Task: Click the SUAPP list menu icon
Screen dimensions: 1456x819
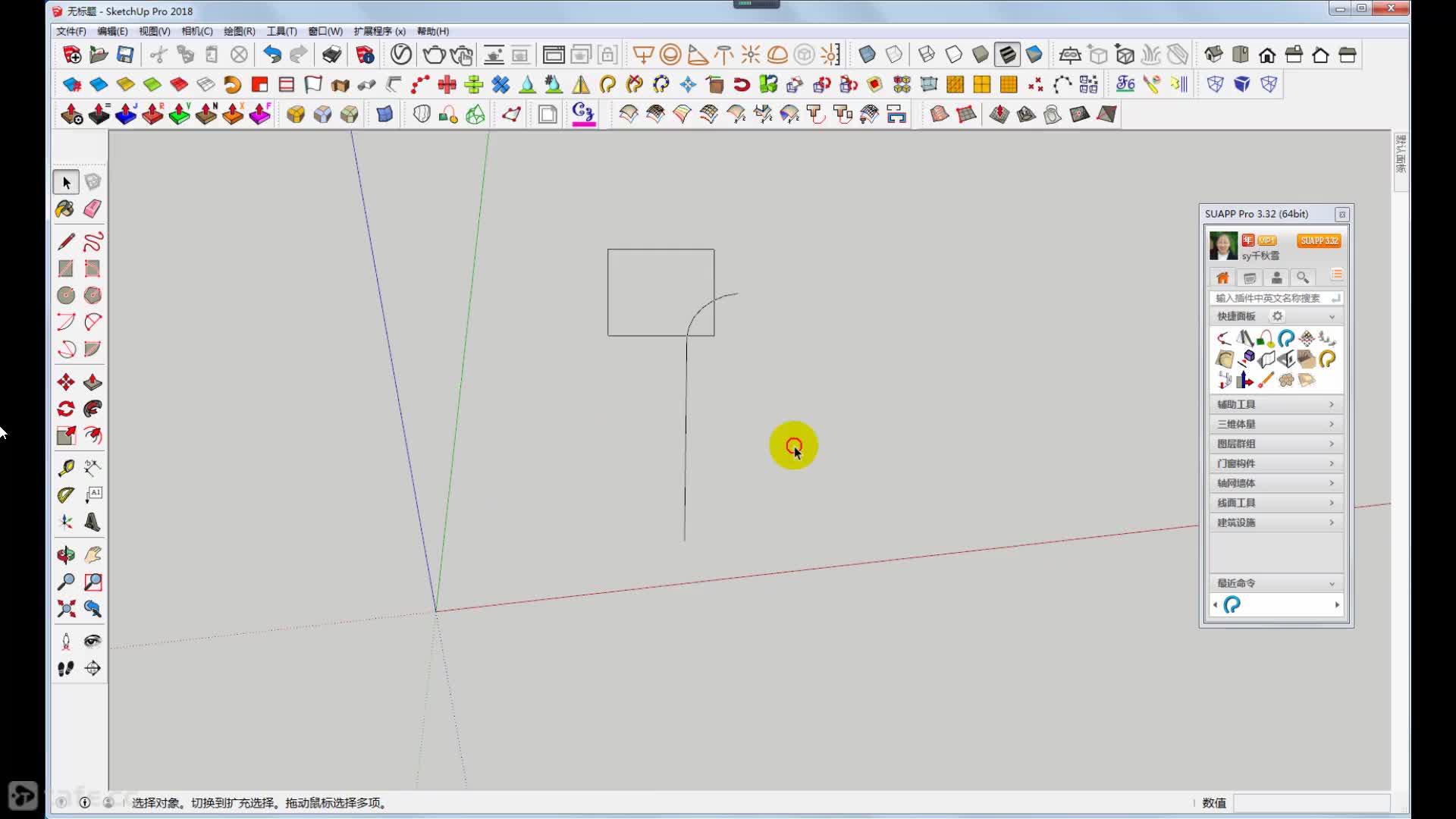Action: pyautogui.click(x=1336, y=275)
